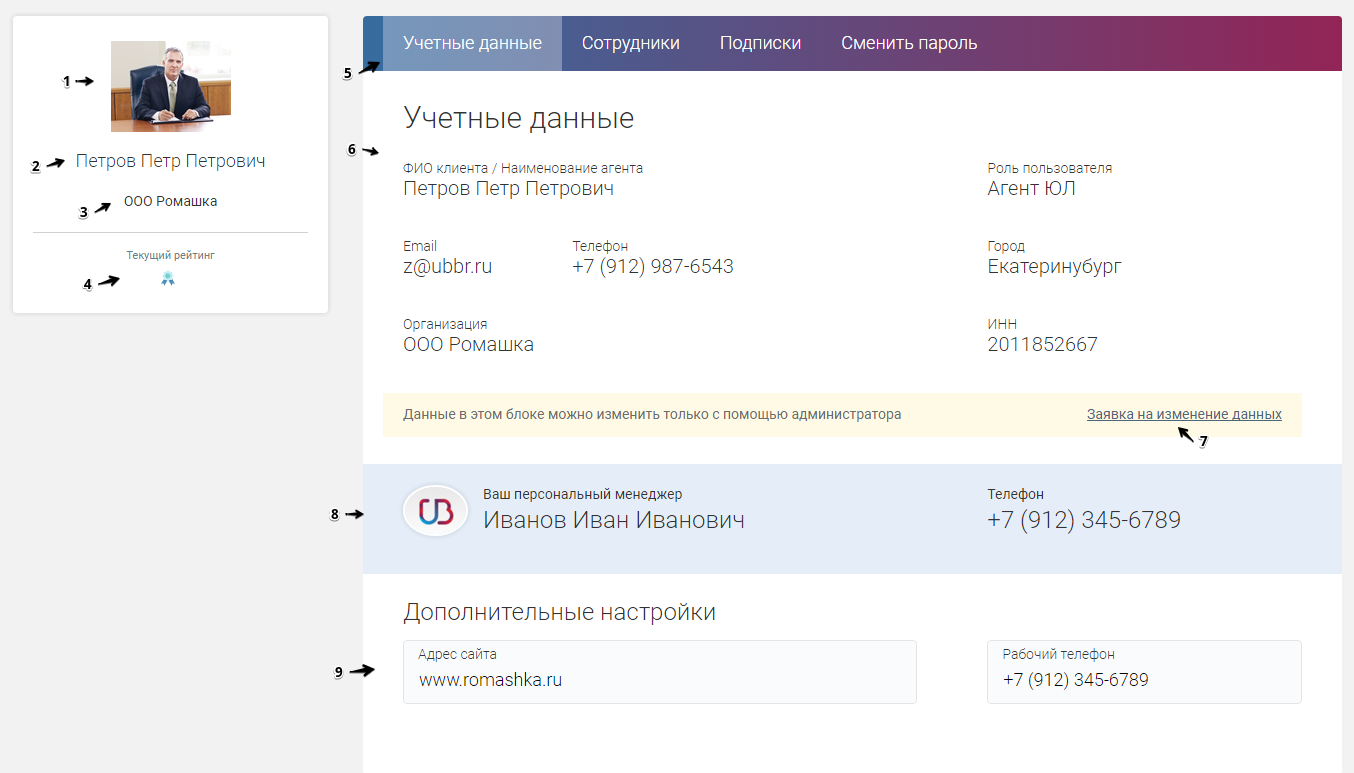Click the Учетные данные page heading
This screenshot has width=1354, height=773.
[x=518, y=118]
